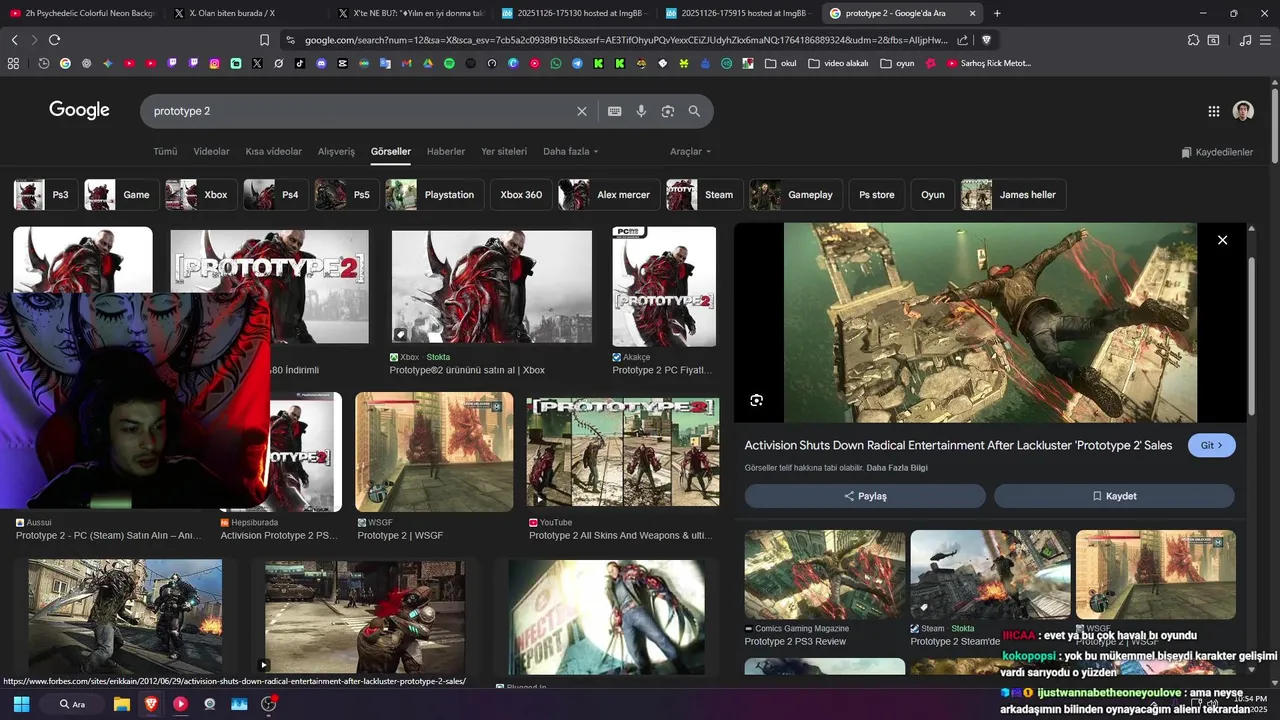The width and height of the screenshot is (1280, 720).
Task: Open the Akakçe 'Prototype 2 PC Fiyat' thumbnail
Action: click(x=664, y=287)
